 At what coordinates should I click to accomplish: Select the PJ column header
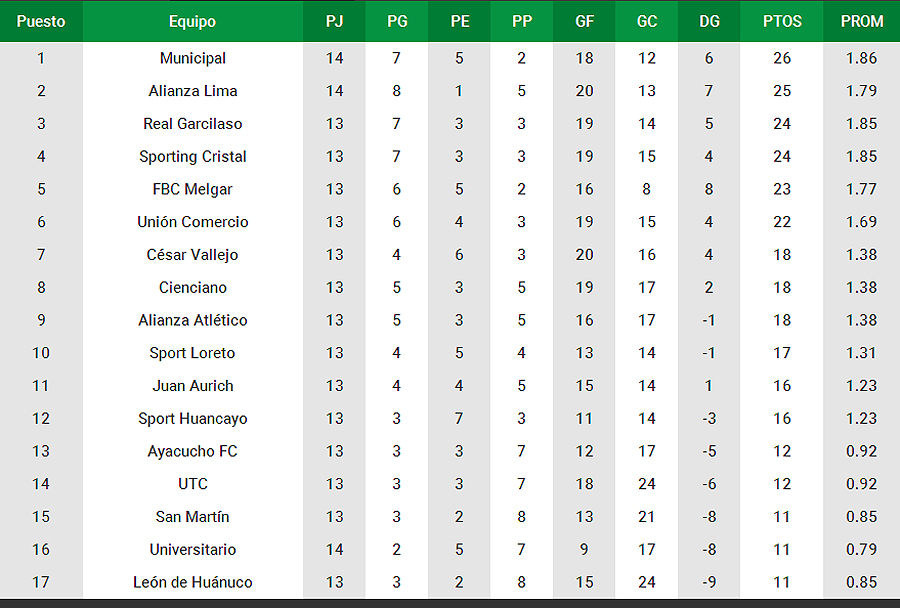[335, 21]
